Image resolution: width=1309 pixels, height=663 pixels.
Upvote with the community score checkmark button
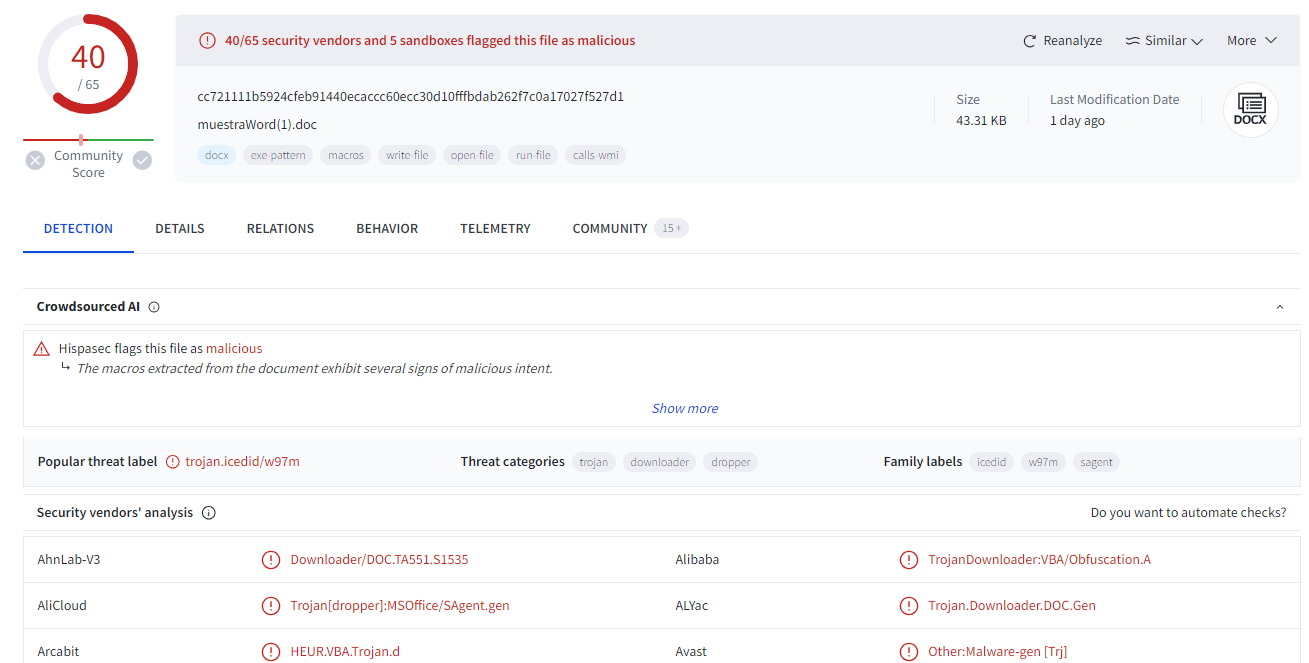pyautogui.click(x=142, y=160)
